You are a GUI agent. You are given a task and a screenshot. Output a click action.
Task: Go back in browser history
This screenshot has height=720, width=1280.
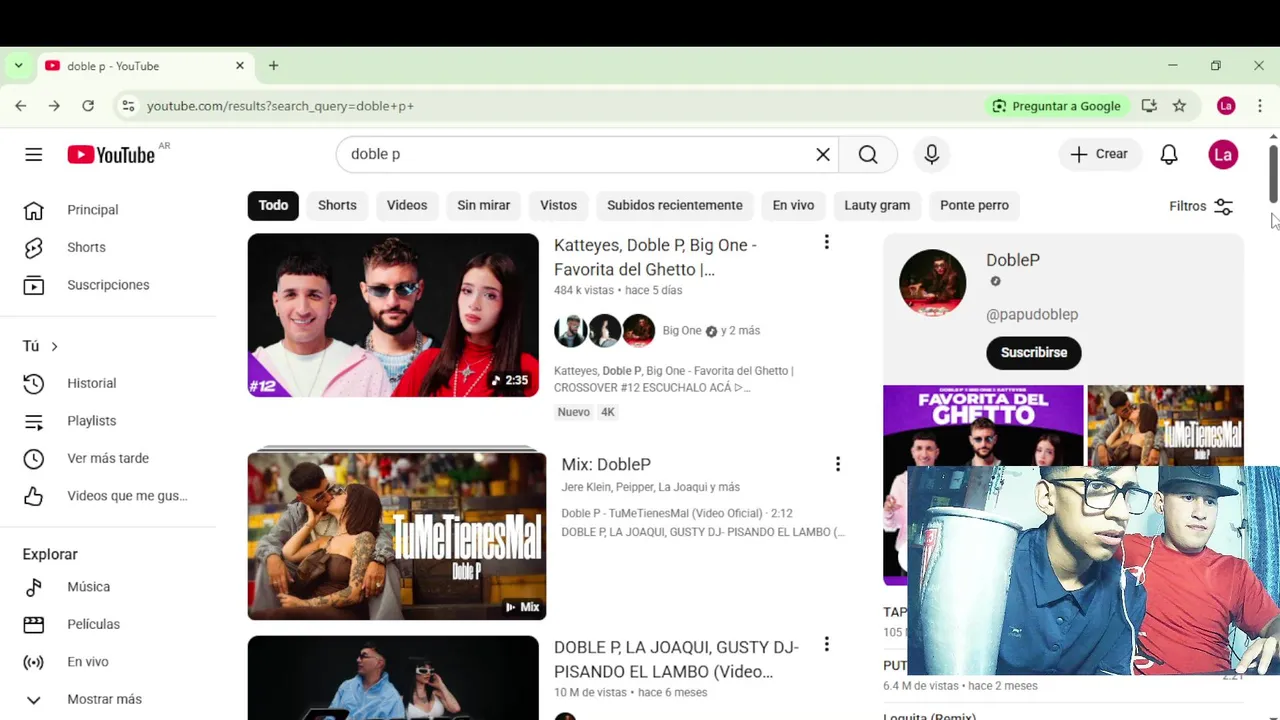click(21, 106)
